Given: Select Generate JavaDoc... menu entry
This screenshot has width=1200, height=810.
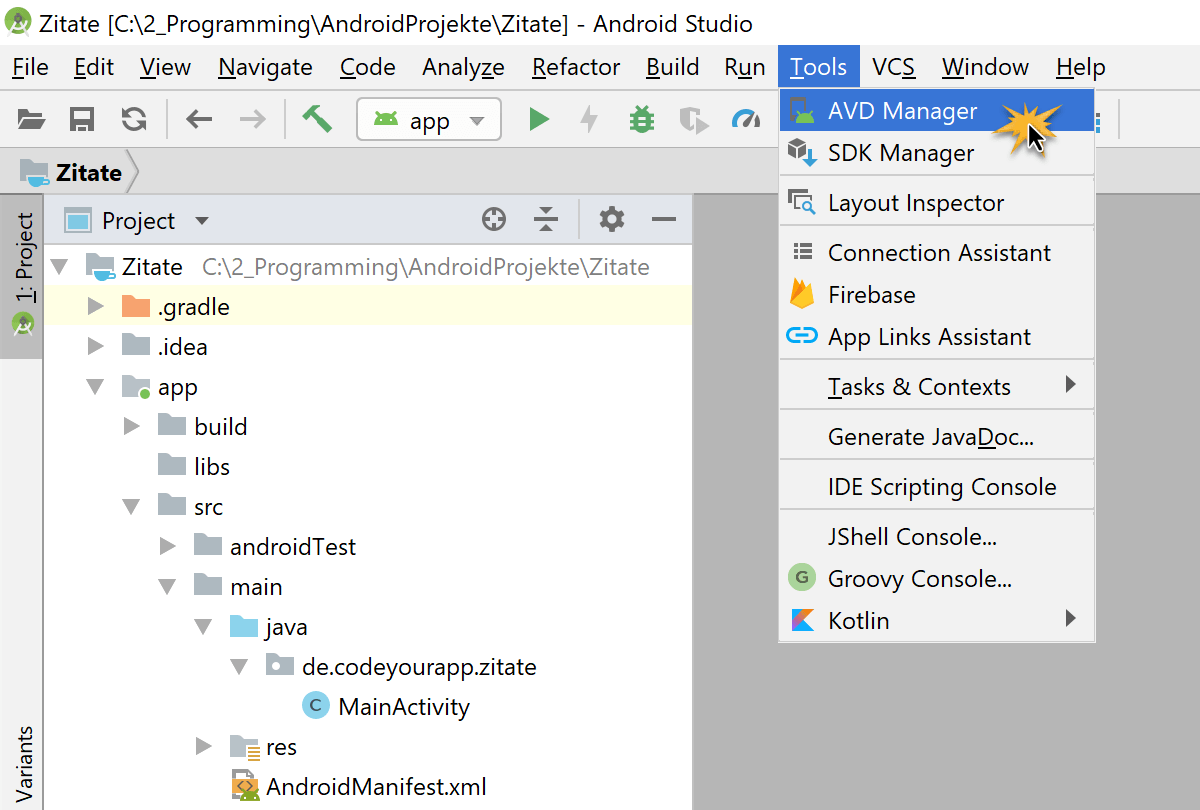Looking at the screenshot, I should click(x=937, y=437).
